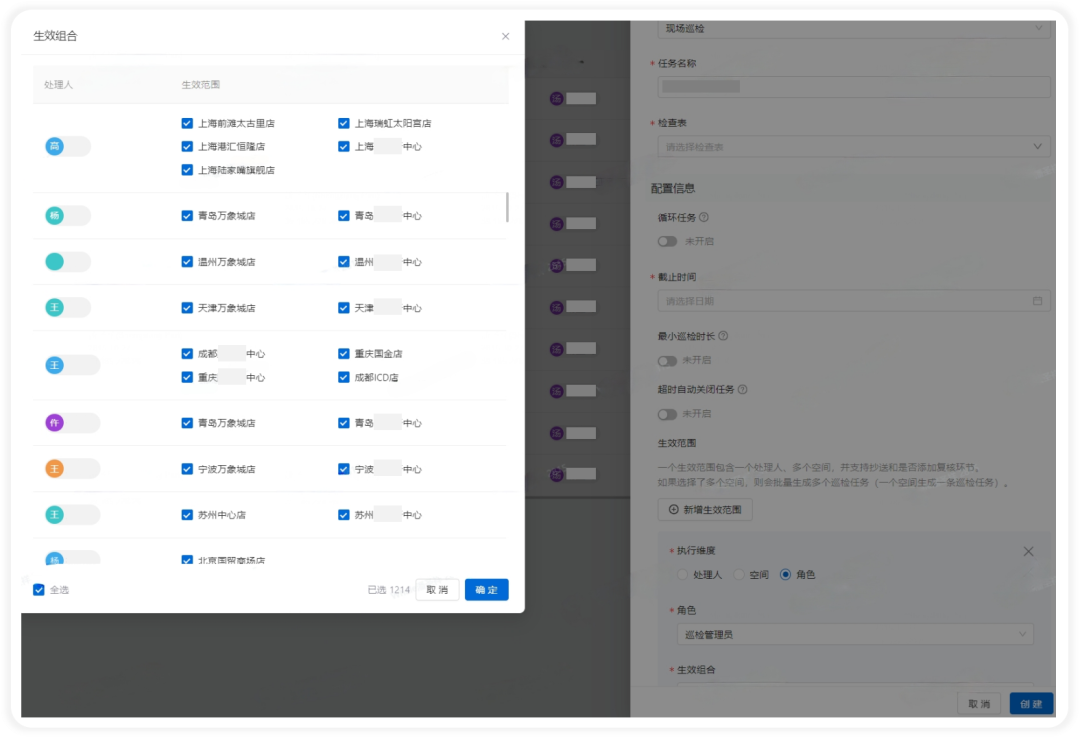Close the 生效组合 dialog with X icon
Image resolution: width=1080 pixels, height=738 pixels.
(506, 36)
